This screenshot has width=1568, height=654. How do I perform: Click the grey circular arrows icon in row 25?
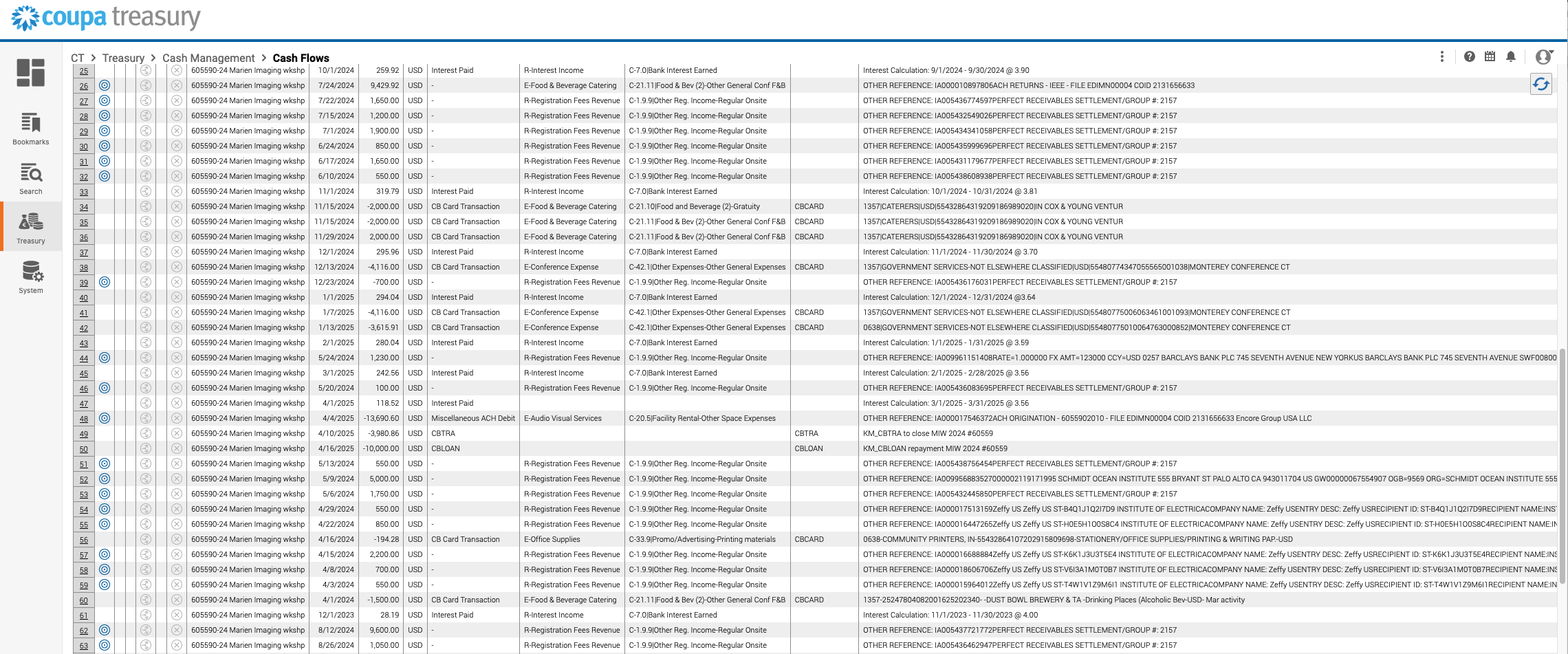pos(146,70)
